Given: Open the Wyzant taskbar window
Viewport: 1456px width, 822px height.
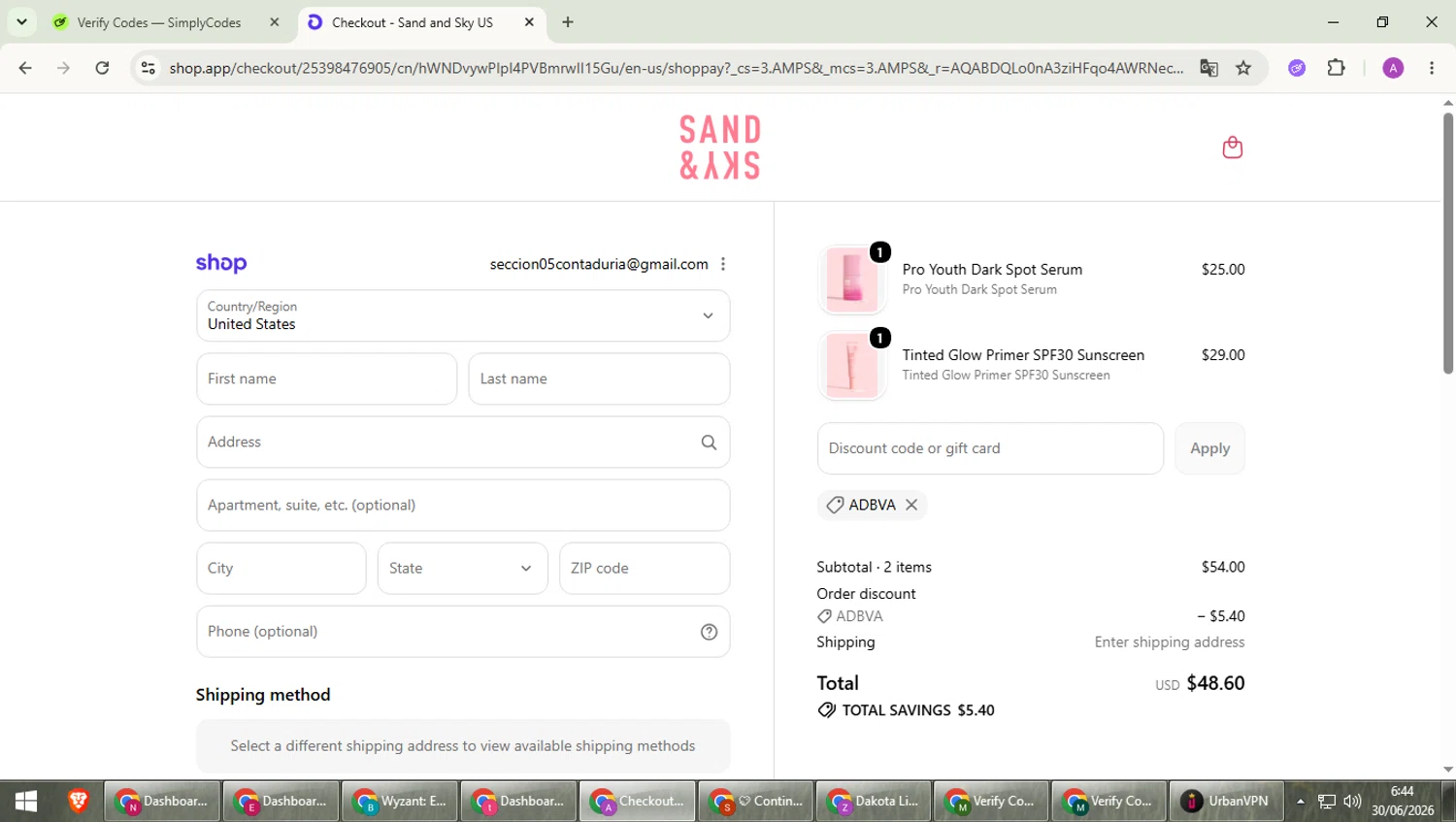Looking at the screenshot, I should tap(400, 802).
